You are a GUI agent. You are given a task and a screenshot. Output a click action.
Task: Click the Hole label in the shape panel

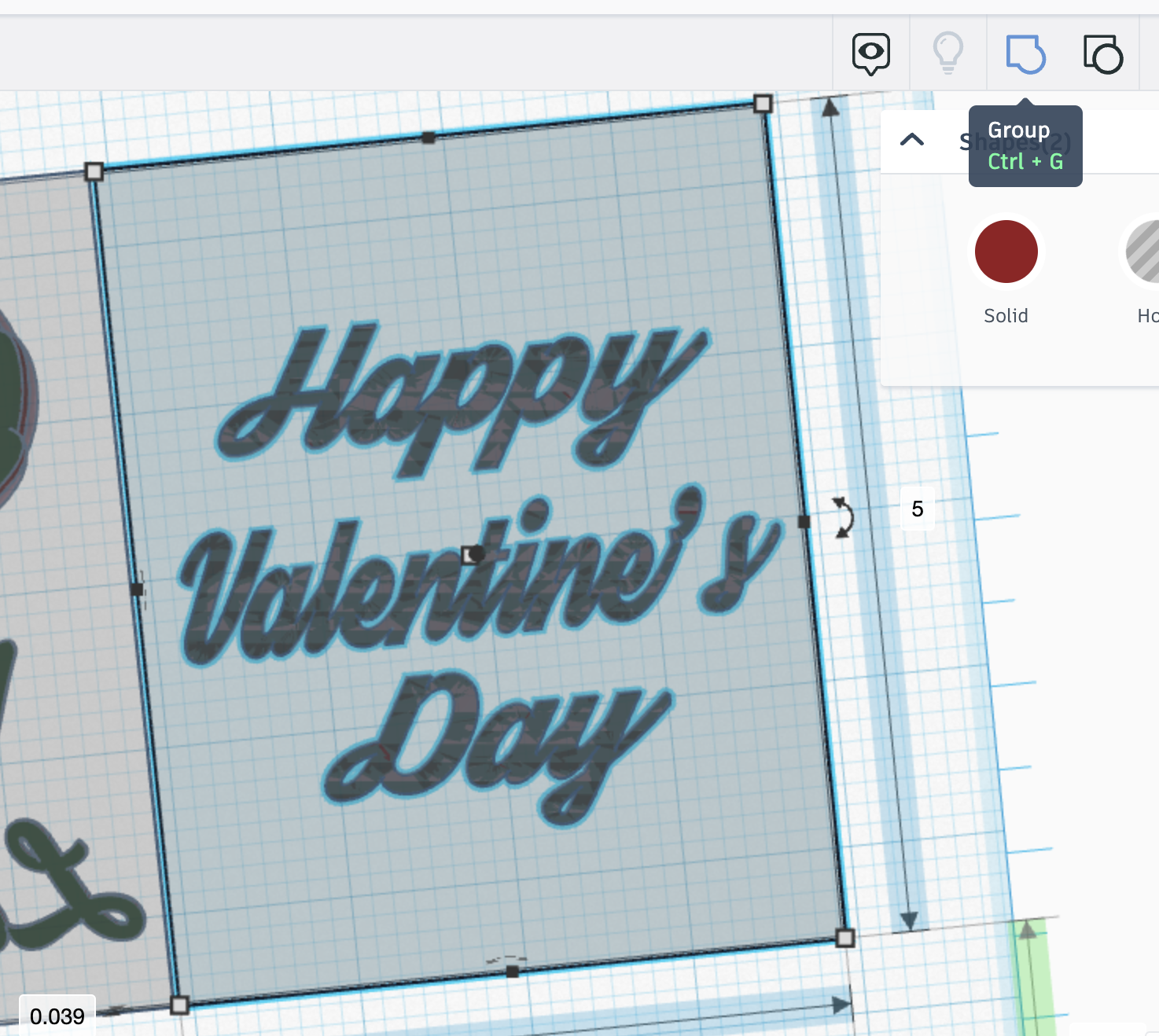coord(1146,315)
